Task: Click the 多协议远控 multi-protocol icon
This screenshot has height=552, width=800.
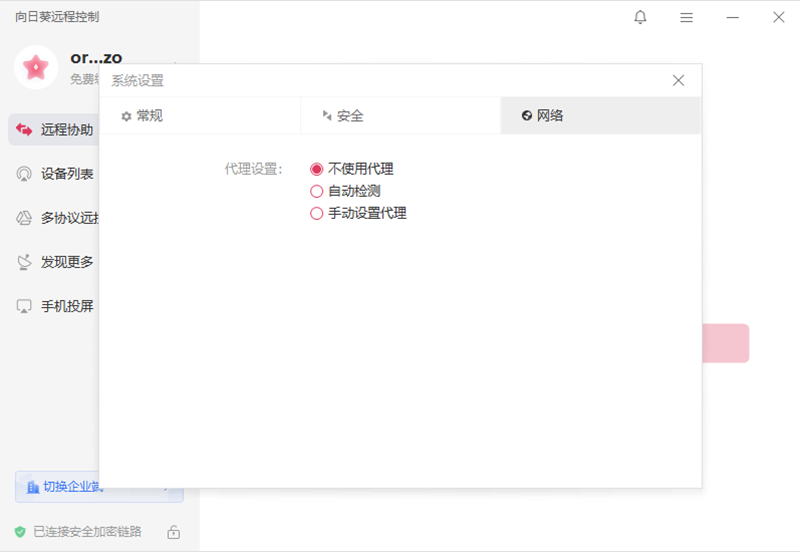Action: (25, 218)
